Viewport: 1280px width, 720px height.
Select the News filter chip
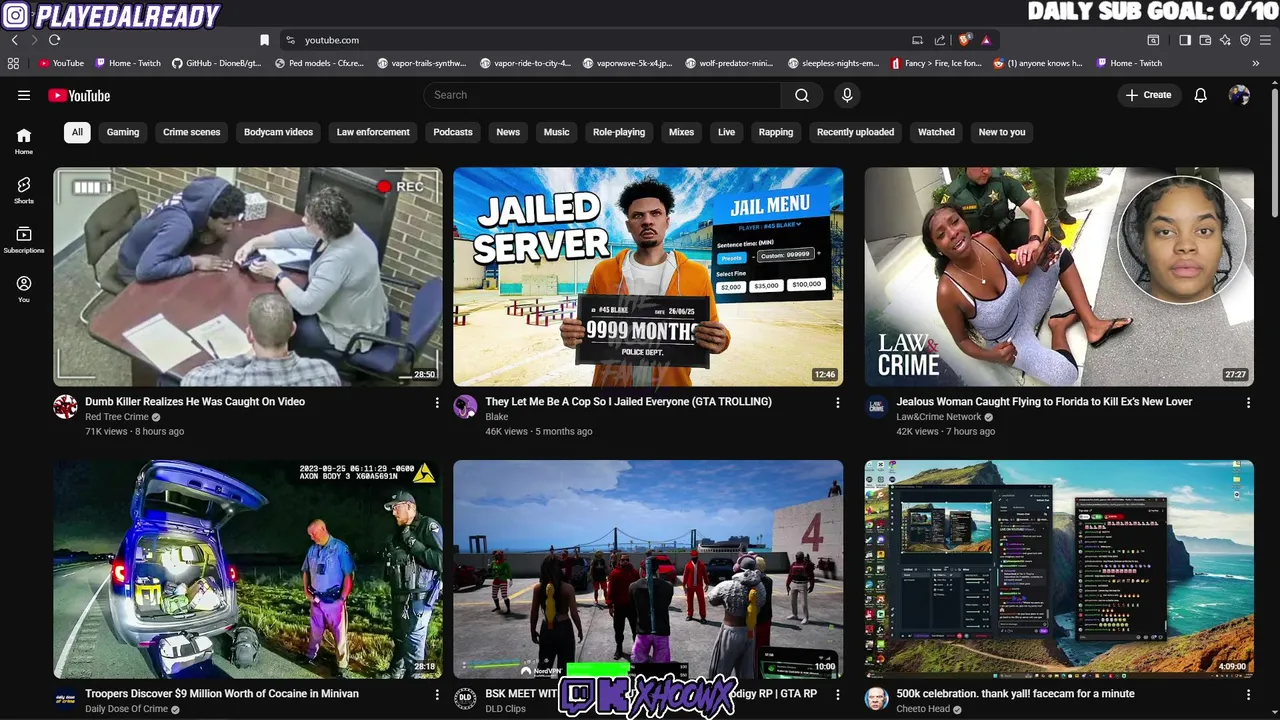tap(508, 132)
